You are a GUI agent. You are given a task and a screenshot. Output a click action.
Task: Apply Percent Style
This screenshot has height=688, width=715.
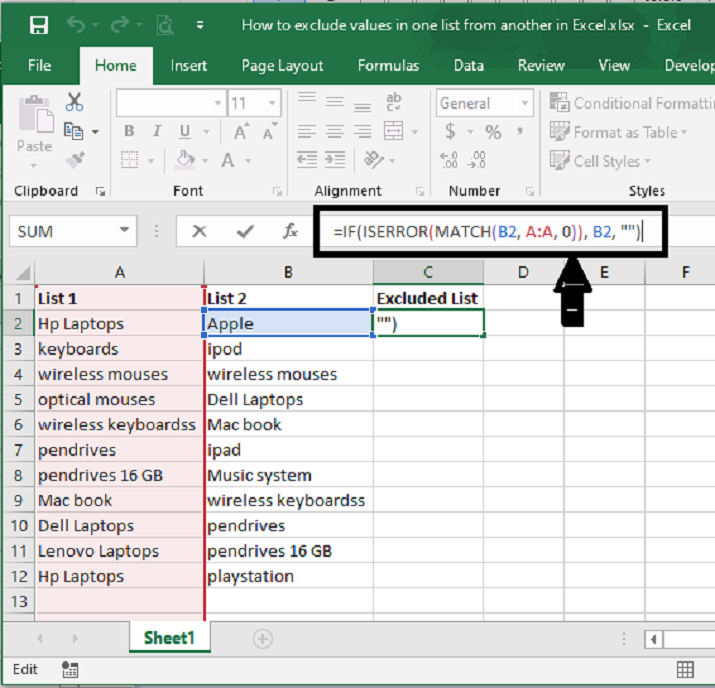point(493,132)
